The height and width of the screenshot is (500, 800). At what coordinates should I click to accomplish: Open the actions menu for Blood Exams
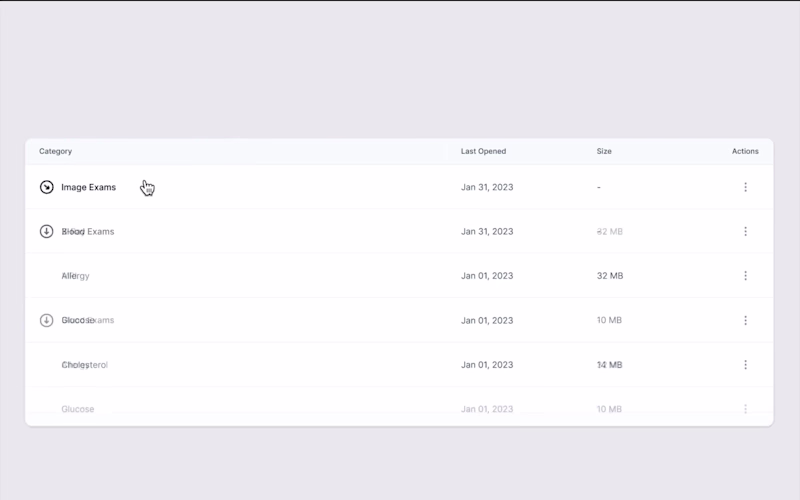[x=745, y=231]
